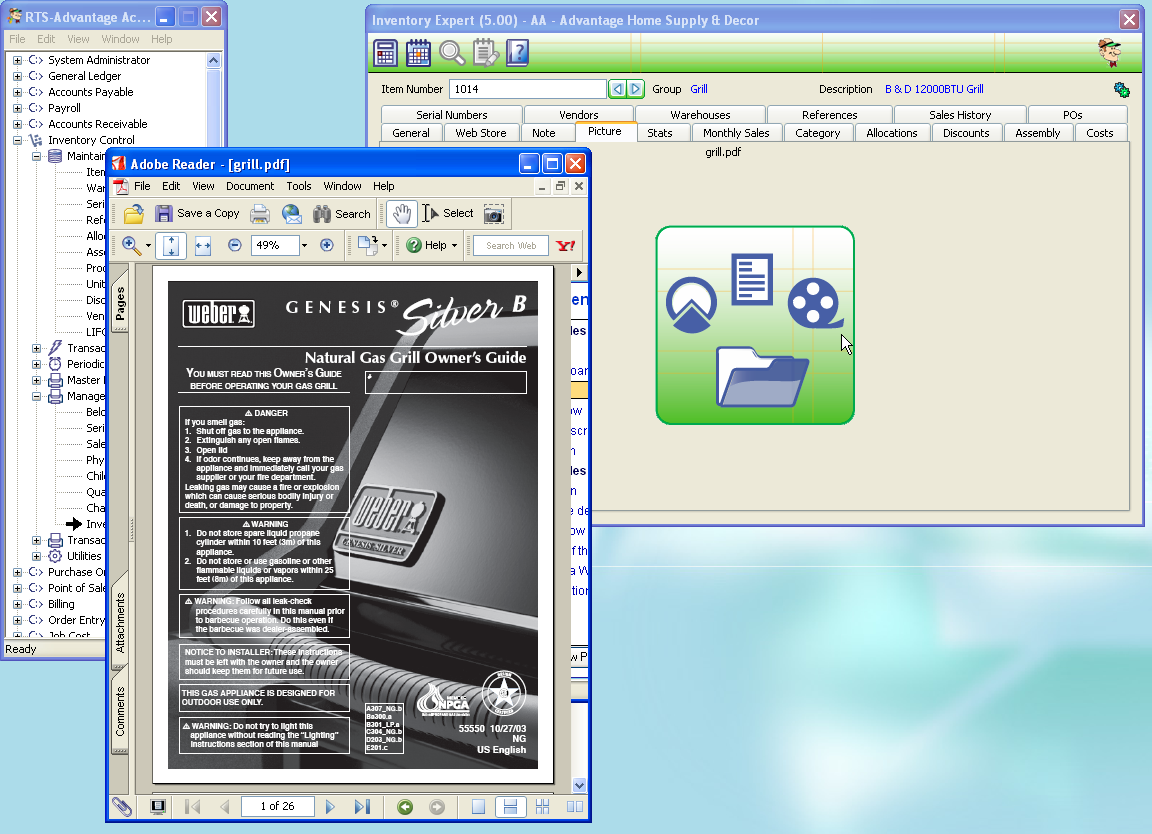
Task: Click the Email globe icon in Adobe Reader
Action: (x=292, y=214)
